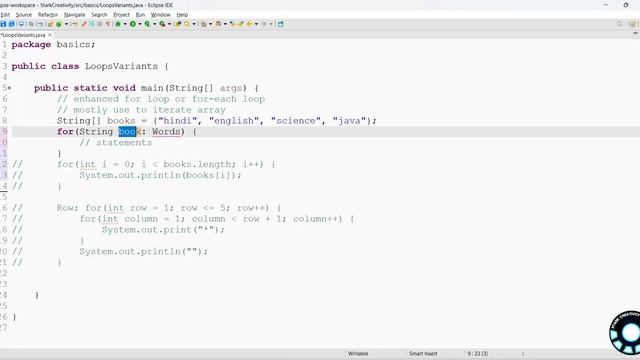Click the selected word 'book' on line 9
This screenshot has height=360, width=640.
pos(129,132)
